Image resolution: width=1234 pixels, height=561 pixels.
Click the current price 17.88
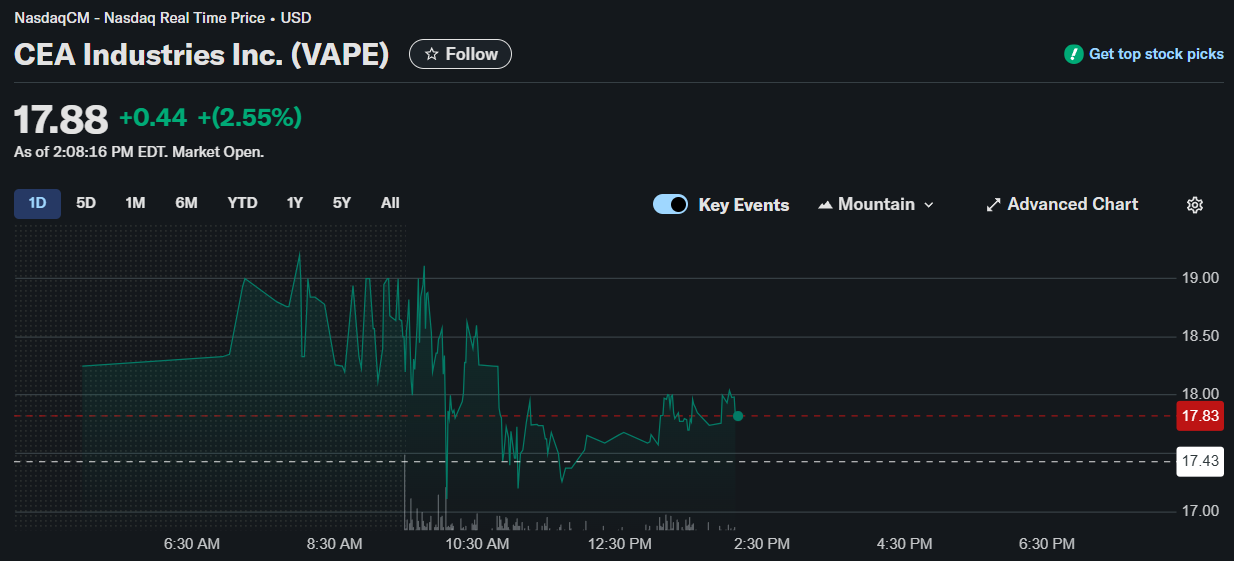[61, 119]
